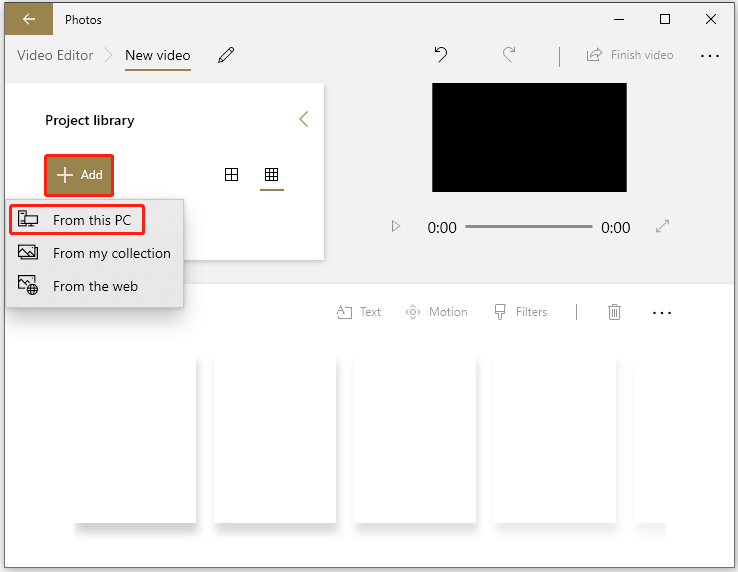Switch to medium grid view

(231, 175)
